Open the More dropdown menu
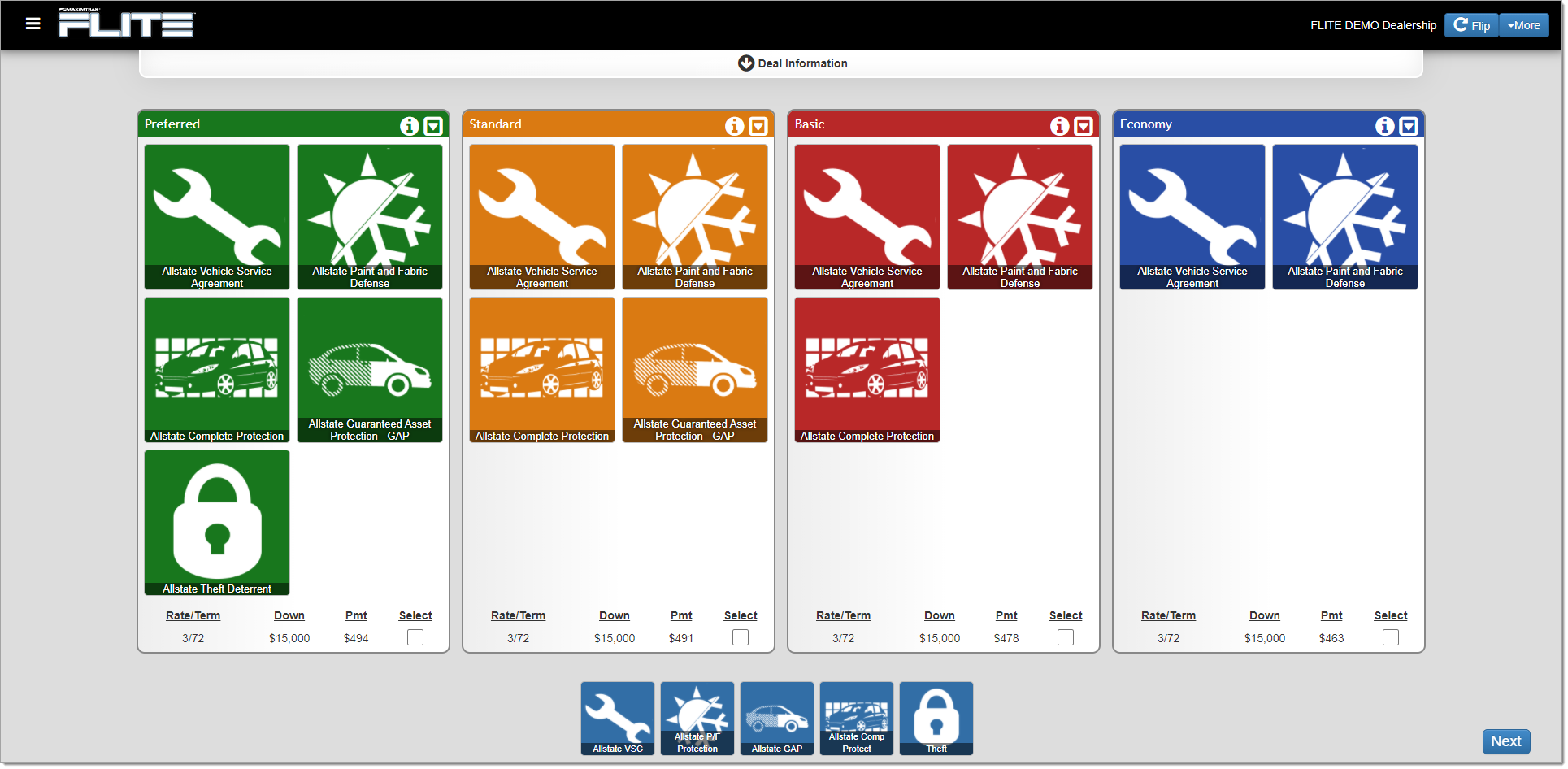Viewport: 1568px width, 769px height. coord(1524,25)
